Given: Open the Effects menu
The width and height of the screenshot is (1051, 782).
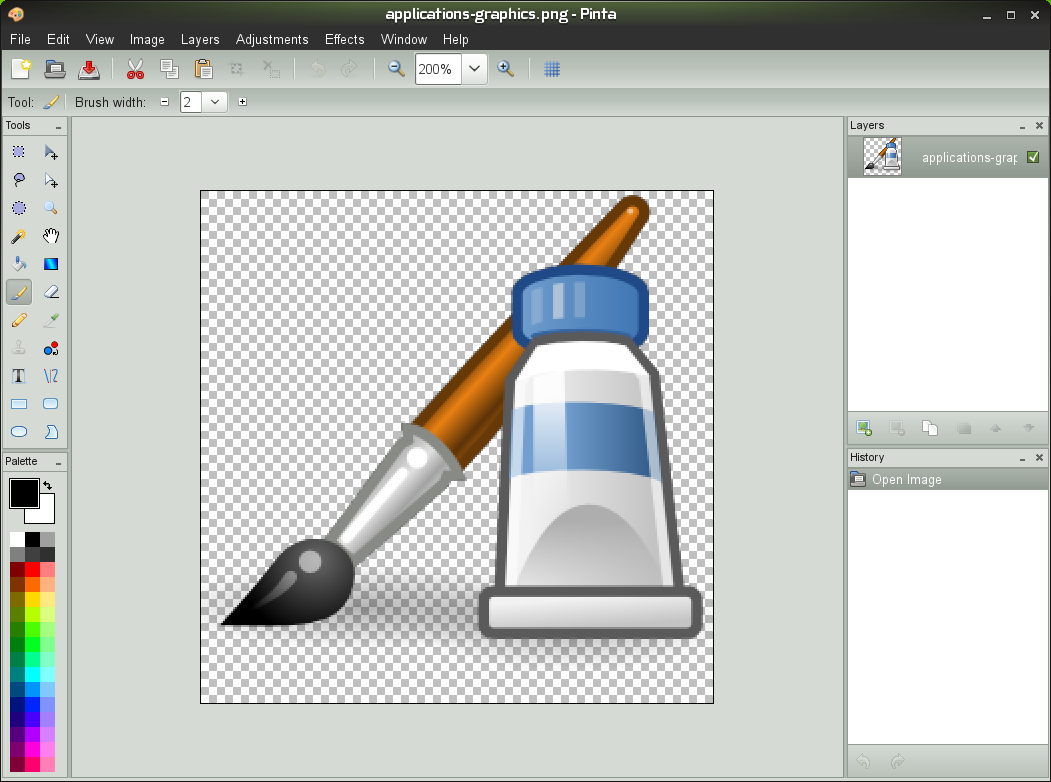Looking at the screenshot, I should (344, 39).
